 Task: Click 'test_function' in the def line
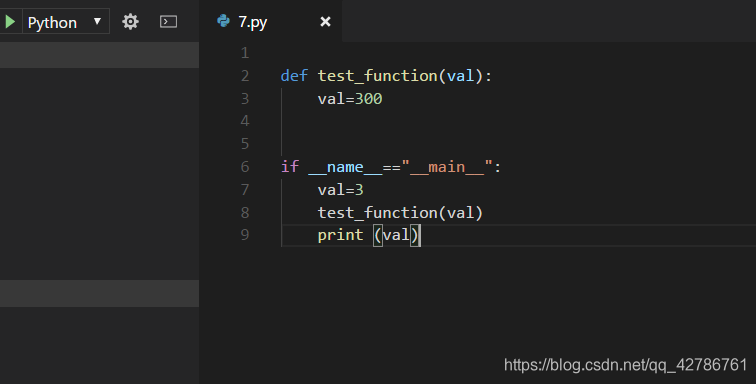pyautogui.click(x=378, y=76)
